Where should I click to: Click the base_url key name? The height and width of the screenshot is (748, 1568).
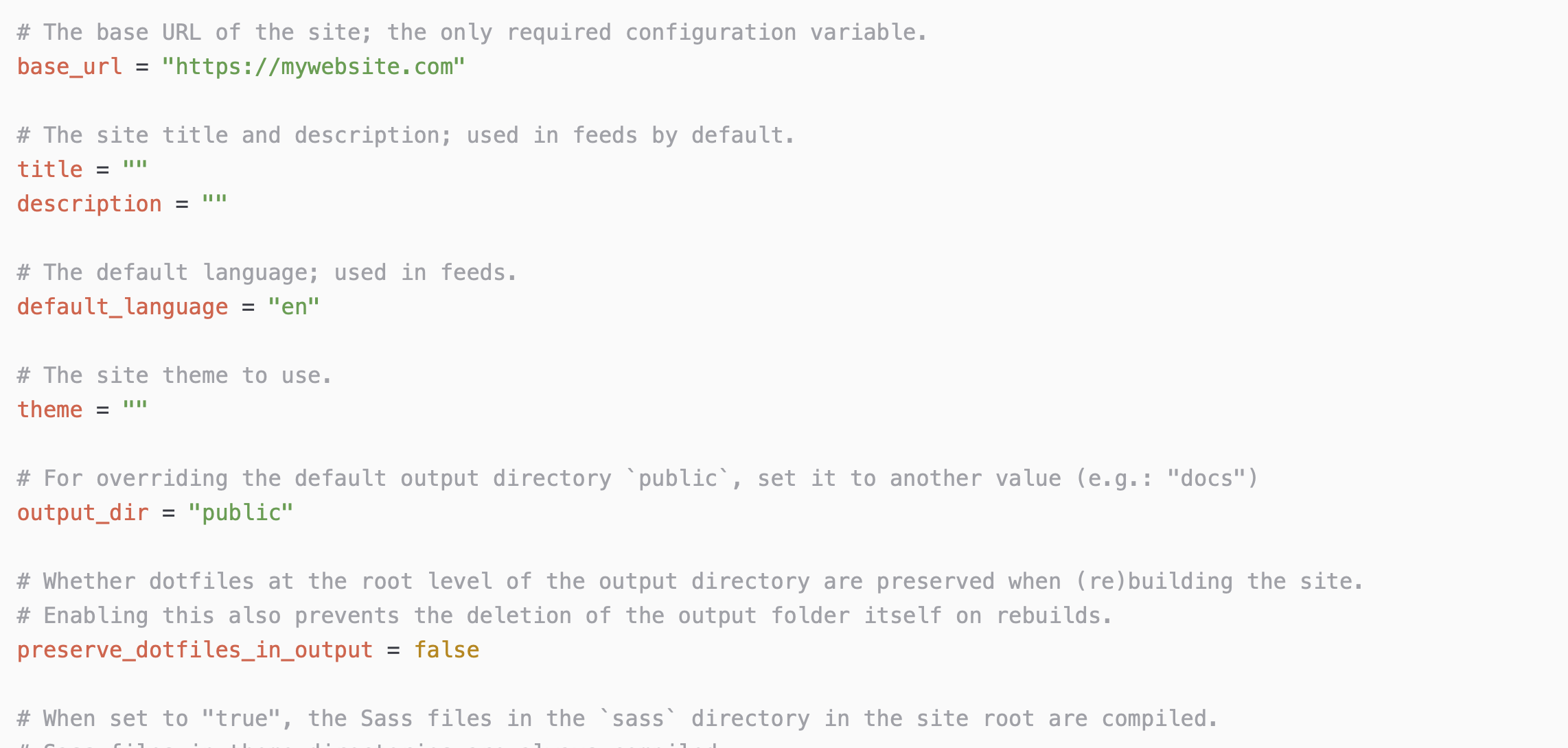click(69, 67)
